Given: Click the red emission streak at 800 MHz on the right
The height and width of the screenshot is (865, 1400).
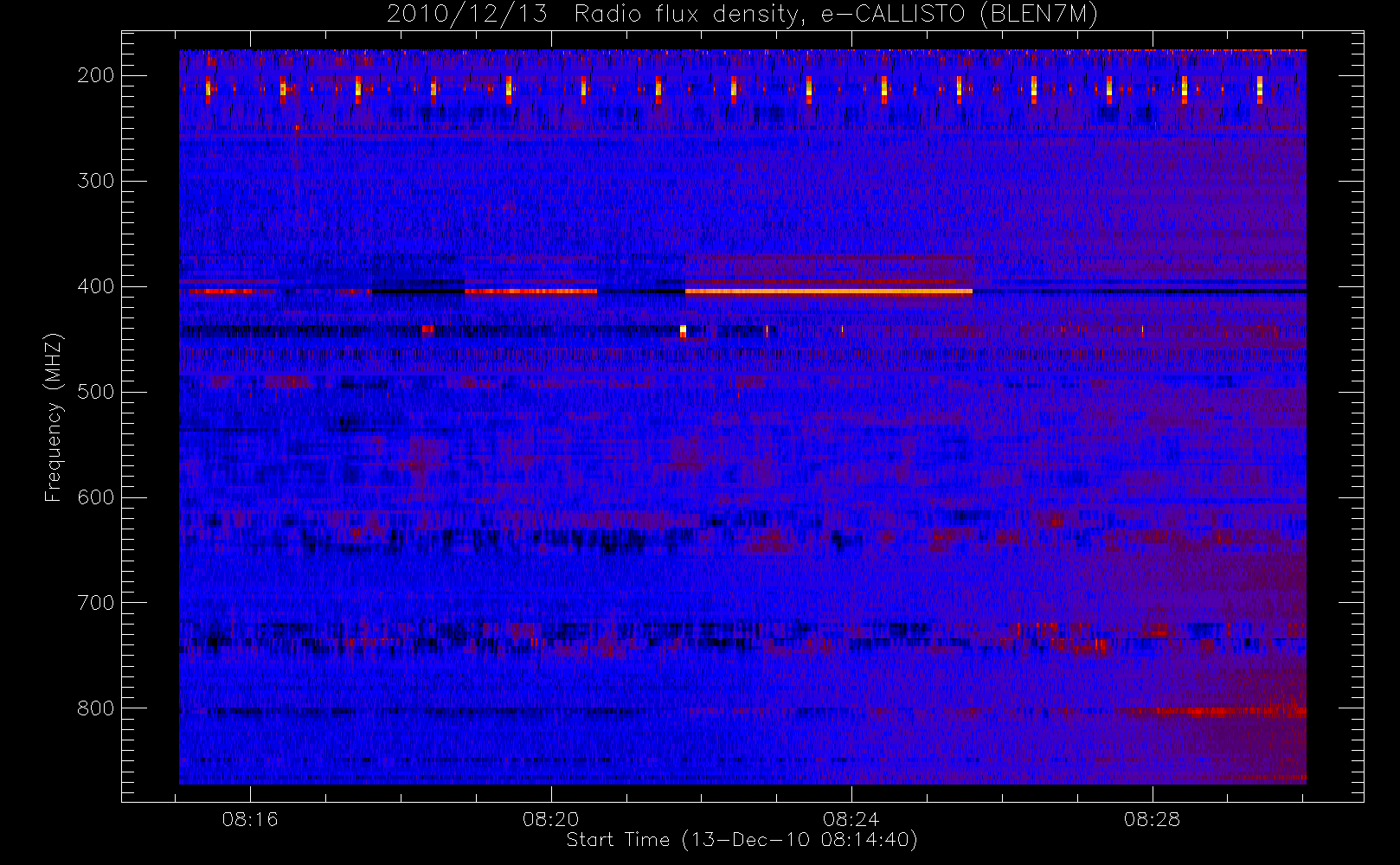Looking at the screenshot, I should click(x=1211, y=712).
